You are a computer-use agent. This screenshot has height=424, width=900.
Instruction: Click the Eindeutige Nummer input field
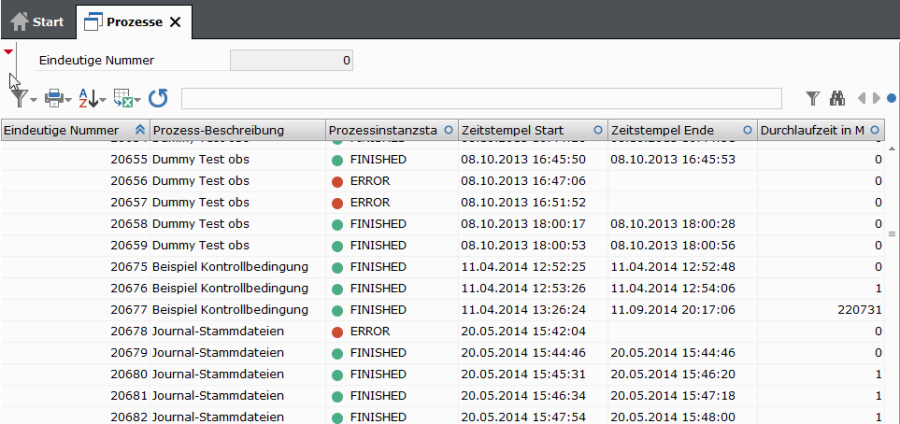pos(292,60)
